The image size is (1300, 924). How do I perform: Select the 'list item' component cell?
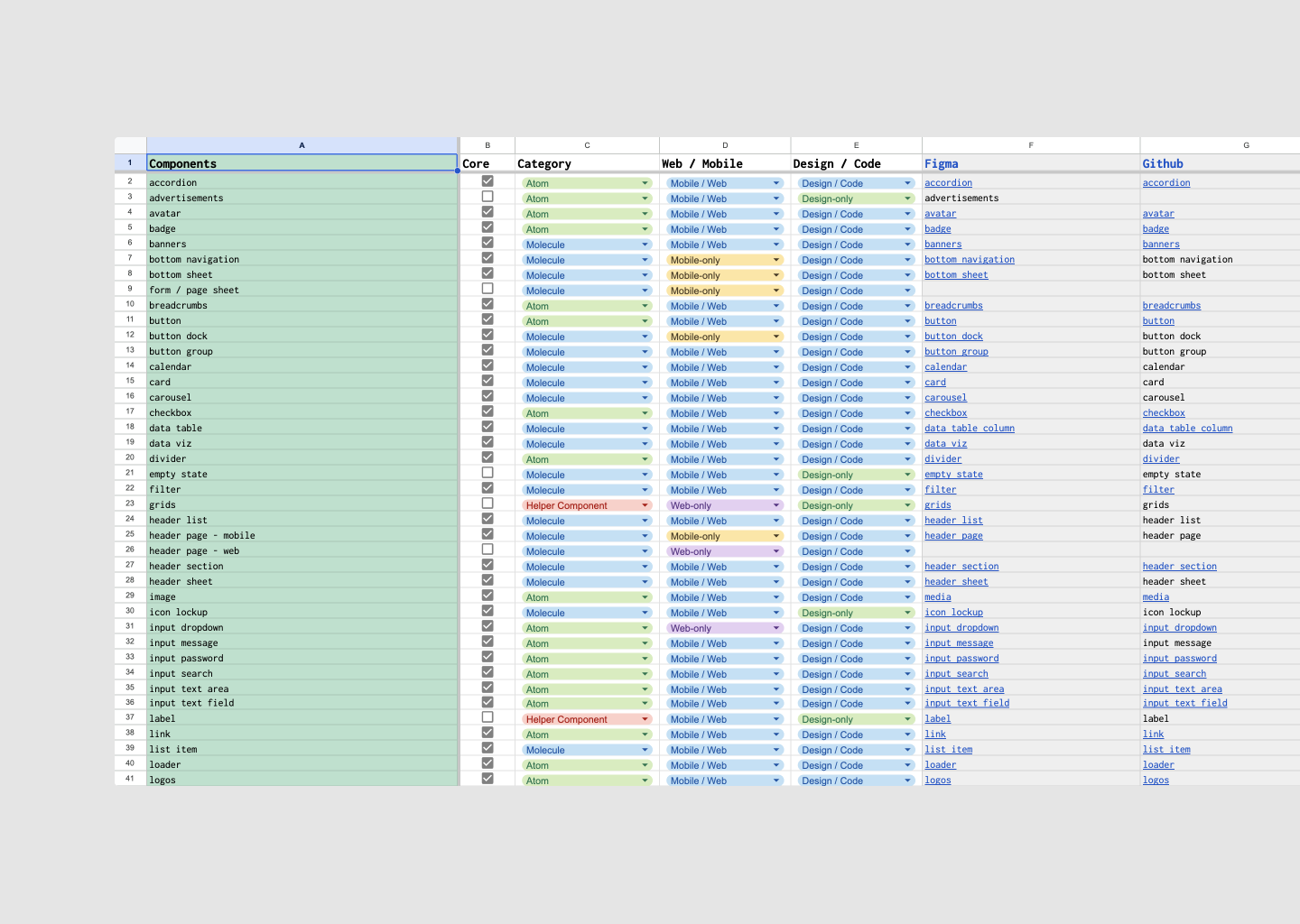(302, 749)
